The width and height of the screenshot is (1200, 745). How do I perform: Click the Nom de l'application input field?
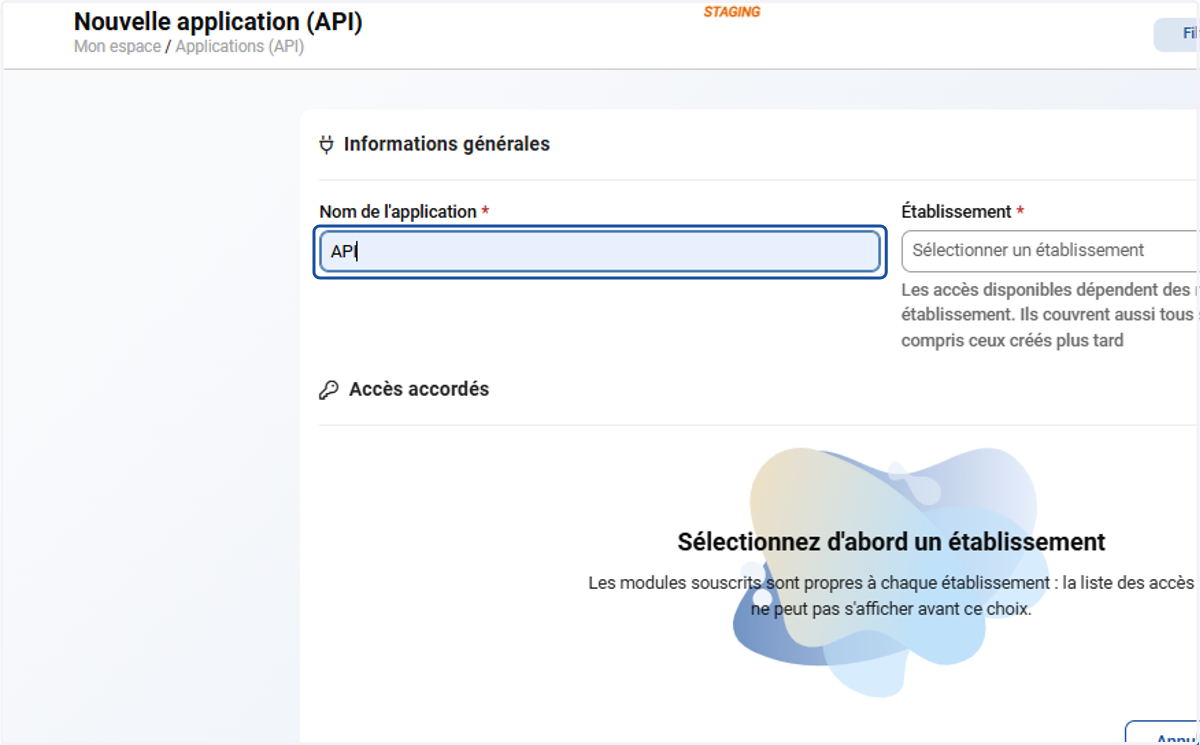pos(599,252)
